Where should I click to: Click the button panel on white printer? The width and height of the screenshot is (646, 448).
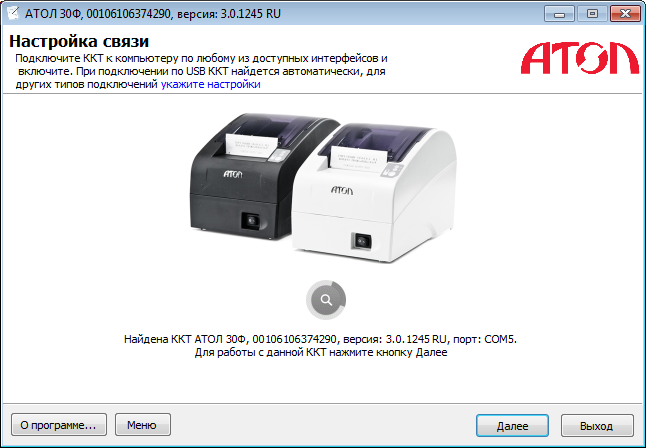click(x=392, y=170)
